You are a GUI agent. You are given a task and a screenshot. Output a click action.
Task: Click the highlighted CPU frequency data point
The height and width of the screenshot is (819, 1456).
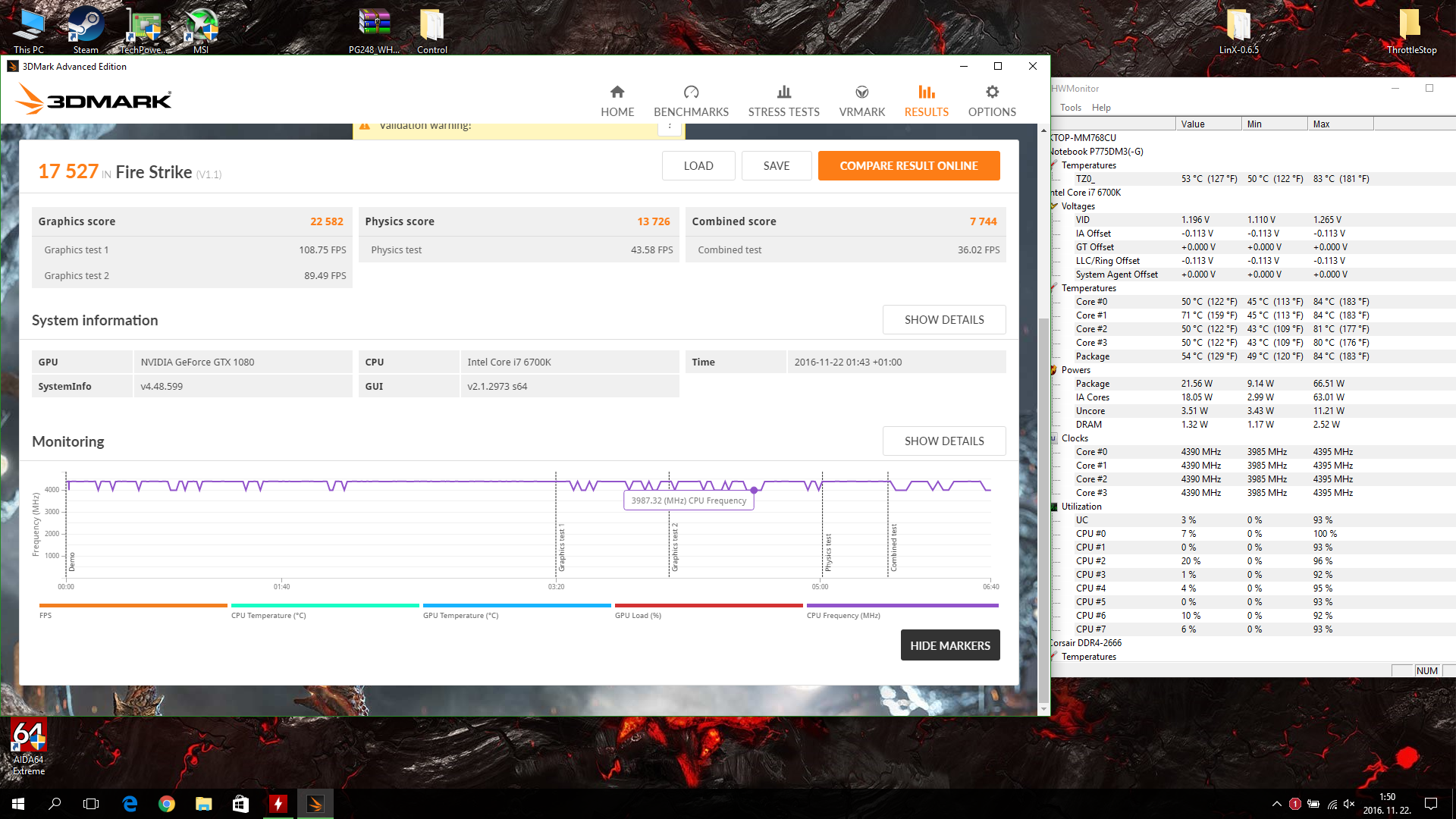(x=754, y=490)
